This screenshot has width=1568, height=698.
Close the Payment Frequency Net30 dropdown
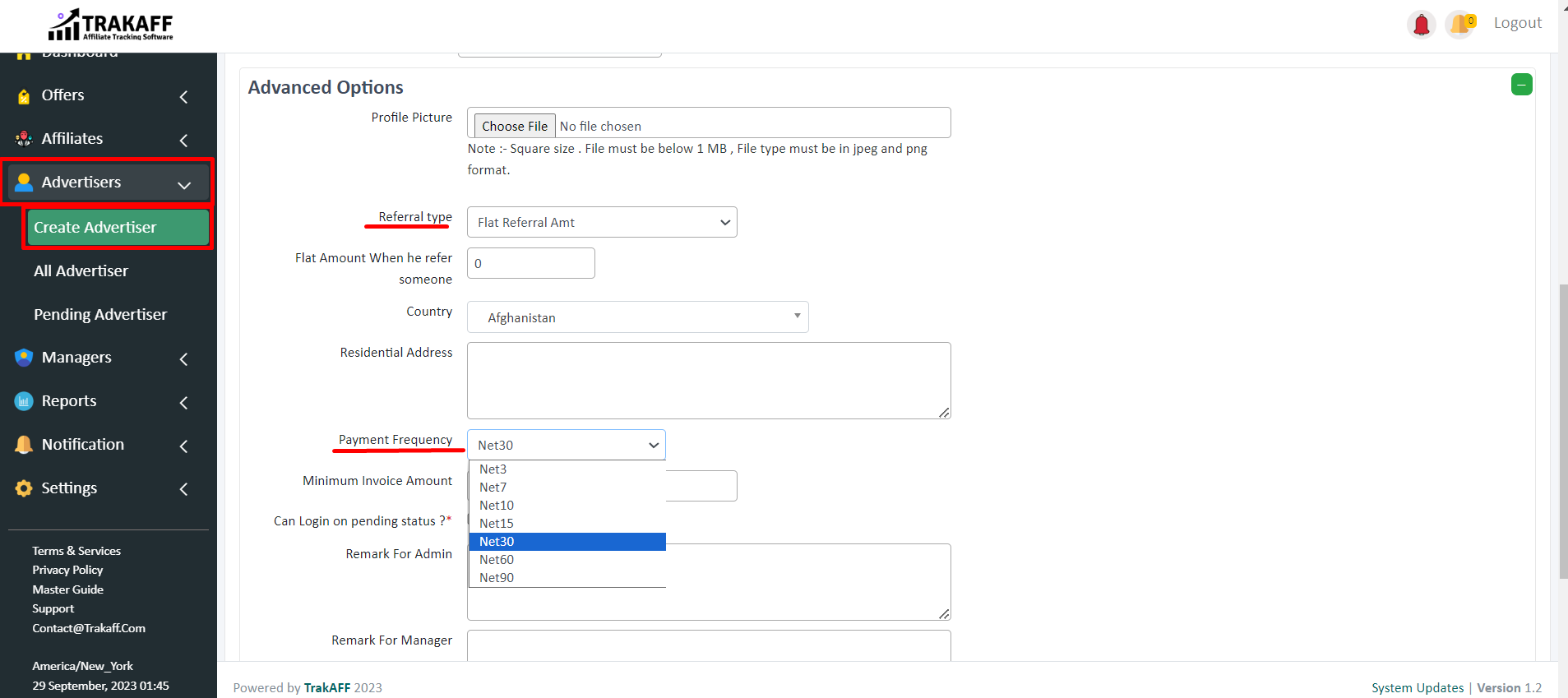coord(566,445)
